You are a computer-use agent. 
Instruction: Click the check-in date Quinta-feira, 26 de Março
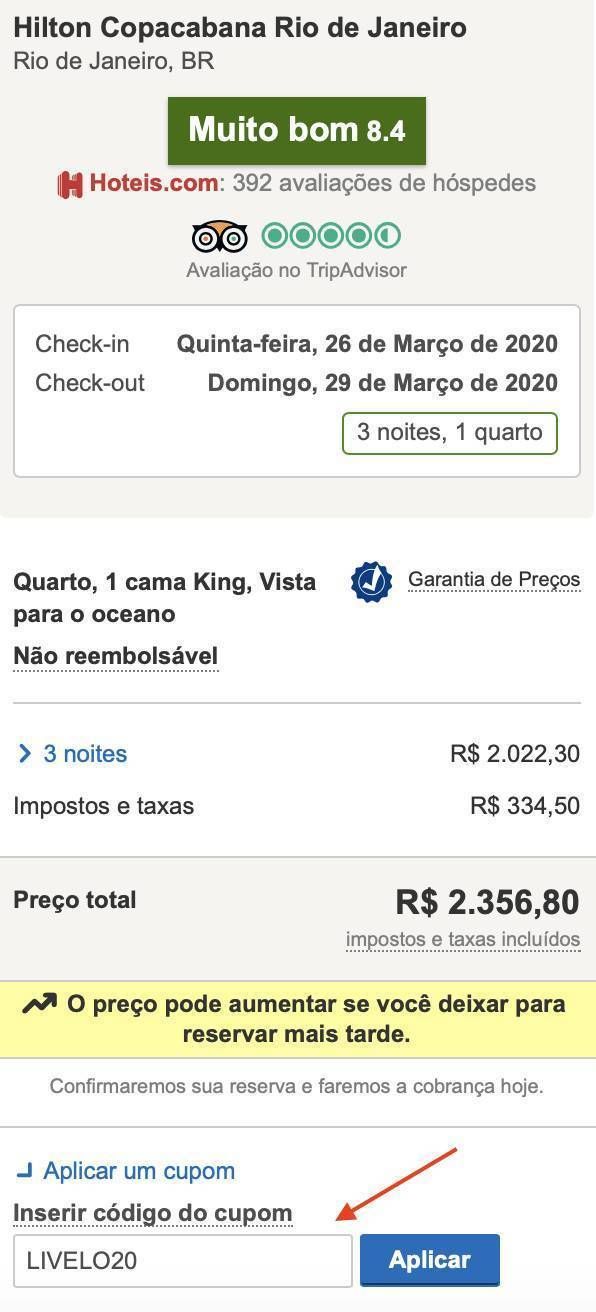click(367, 345)
